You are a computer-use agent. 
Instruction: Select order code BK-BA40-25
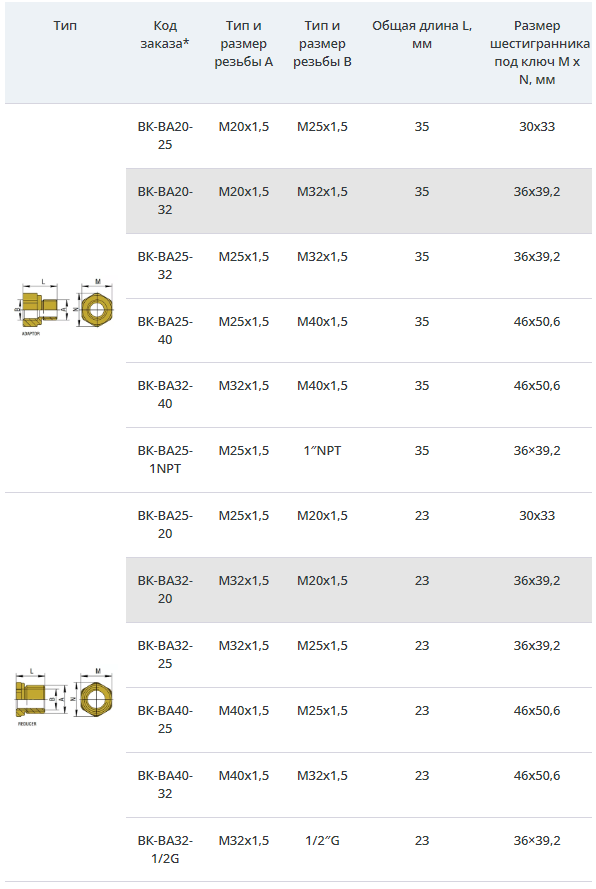coord(165,719)
